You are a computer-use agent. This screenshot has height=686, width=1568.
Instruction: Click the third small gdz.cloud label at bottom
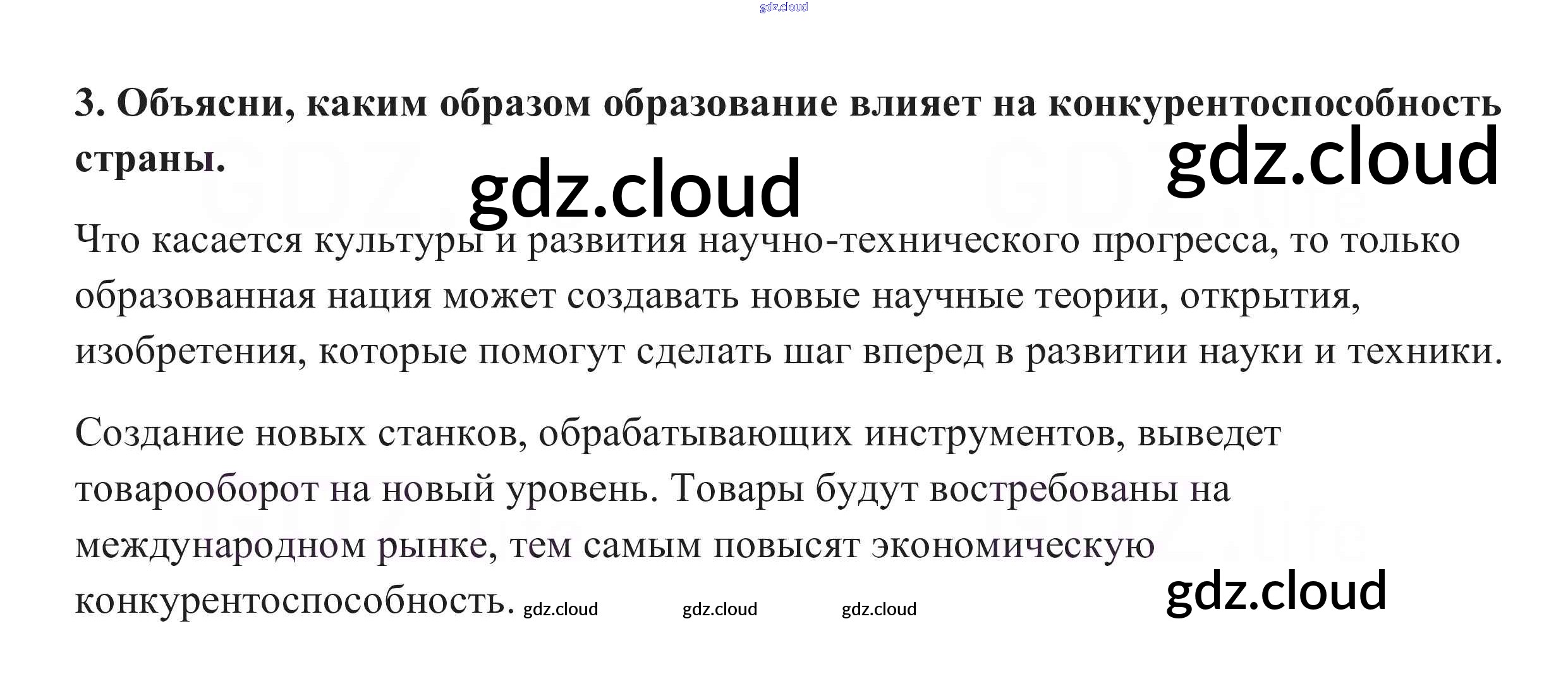(x=878, y=609)
